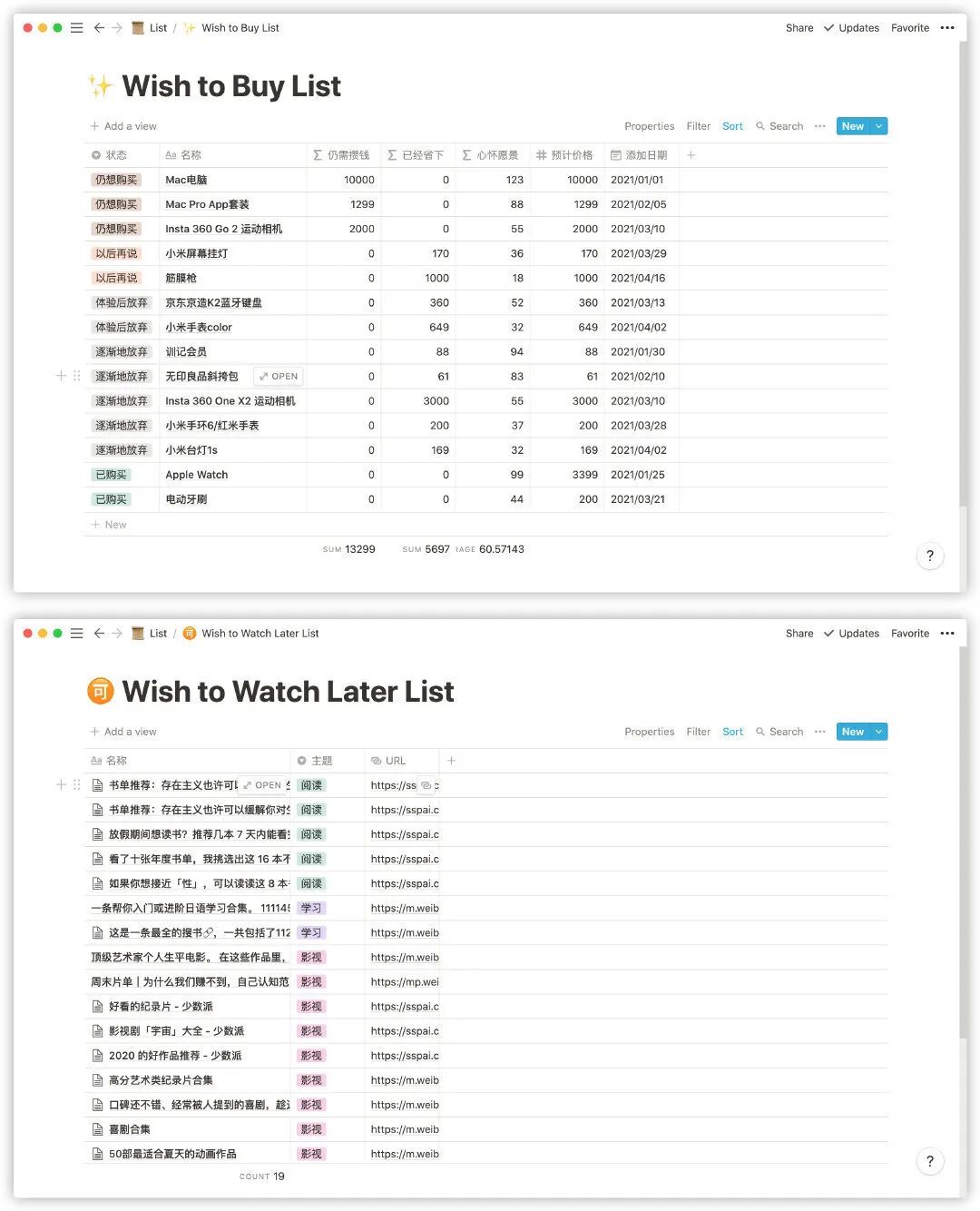This screenshot has width=980, height=1211.
Task: Click the Apple Watch row name
Action: click(x=197, y=475)
